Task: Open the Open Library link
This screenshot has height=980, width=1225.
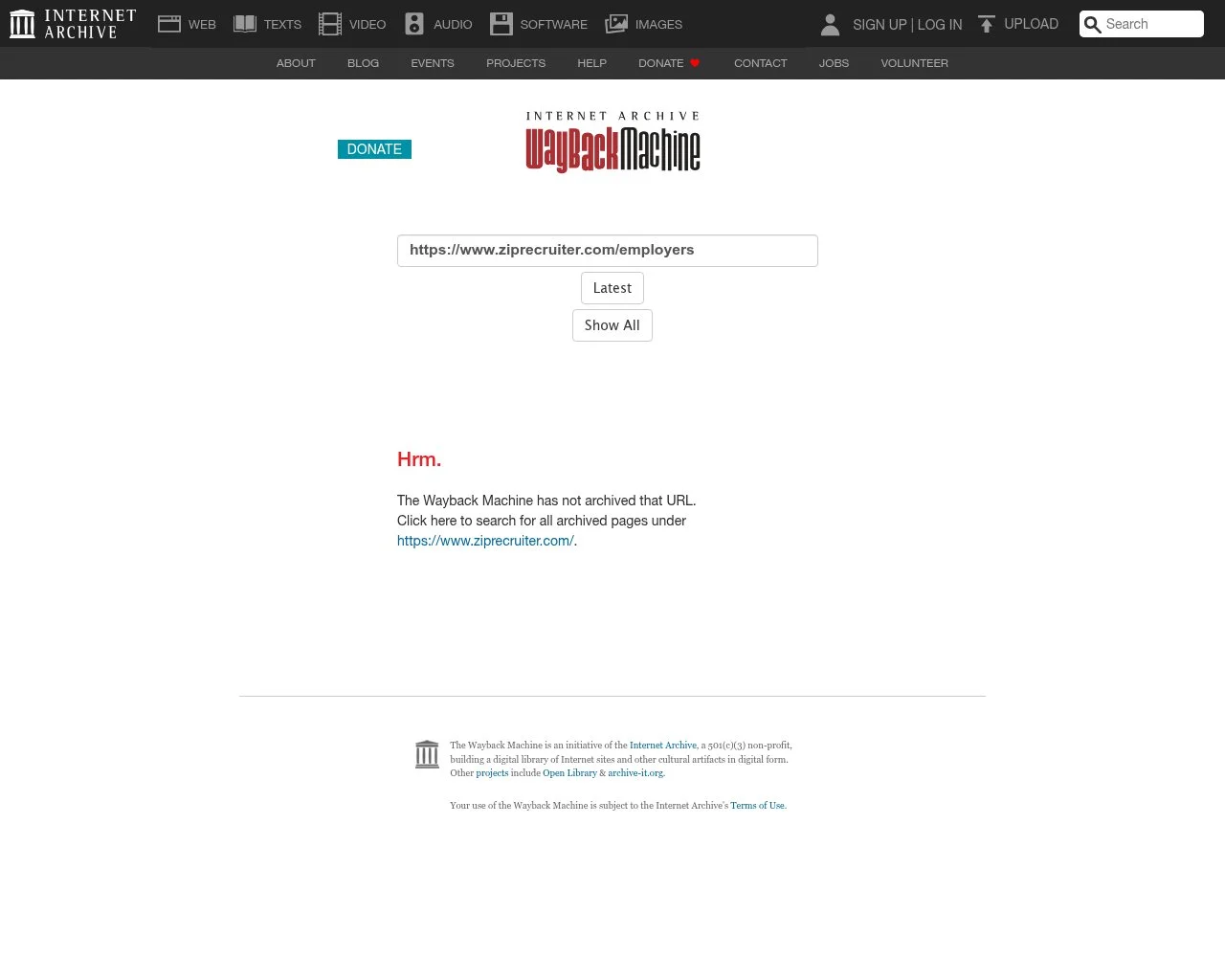Action: click(x=569, y=773)
